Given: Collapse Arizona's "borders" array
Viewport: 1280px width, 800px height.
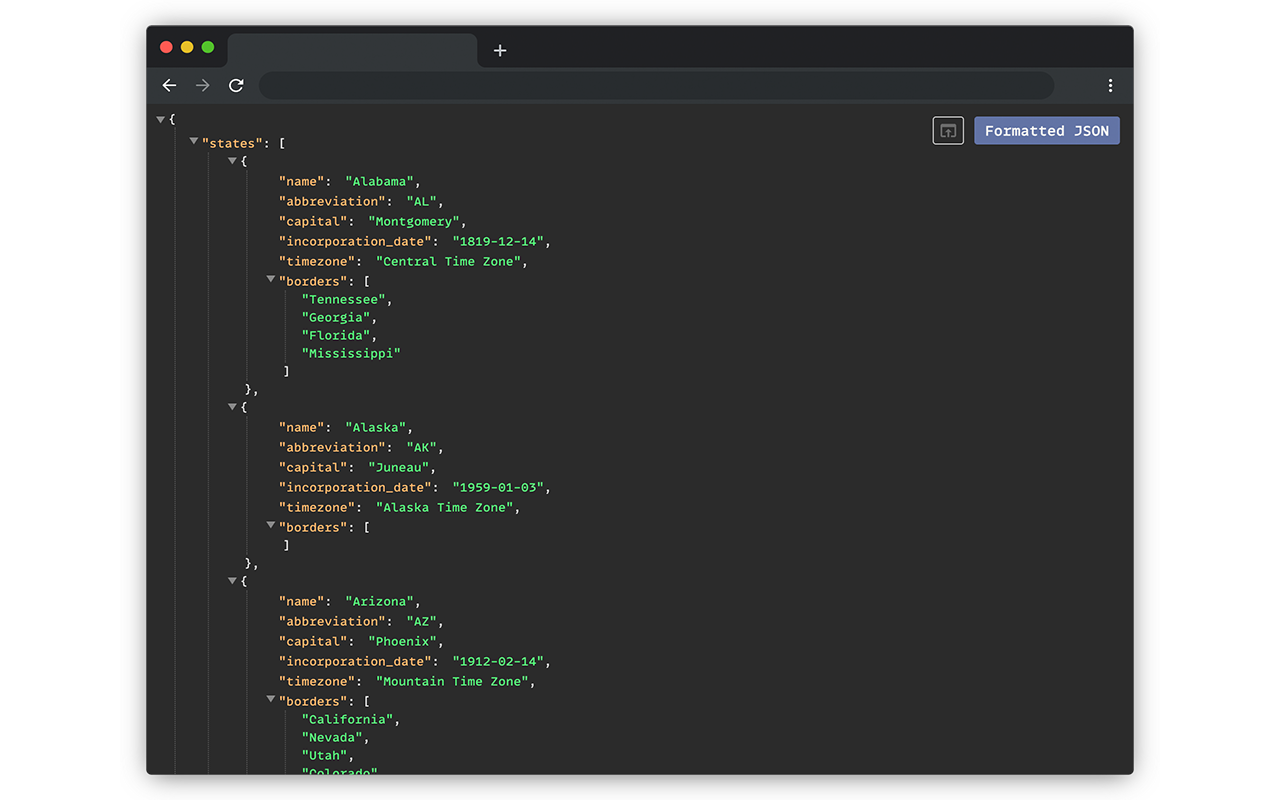Looking at the screenshot, I should click(271, 698).
